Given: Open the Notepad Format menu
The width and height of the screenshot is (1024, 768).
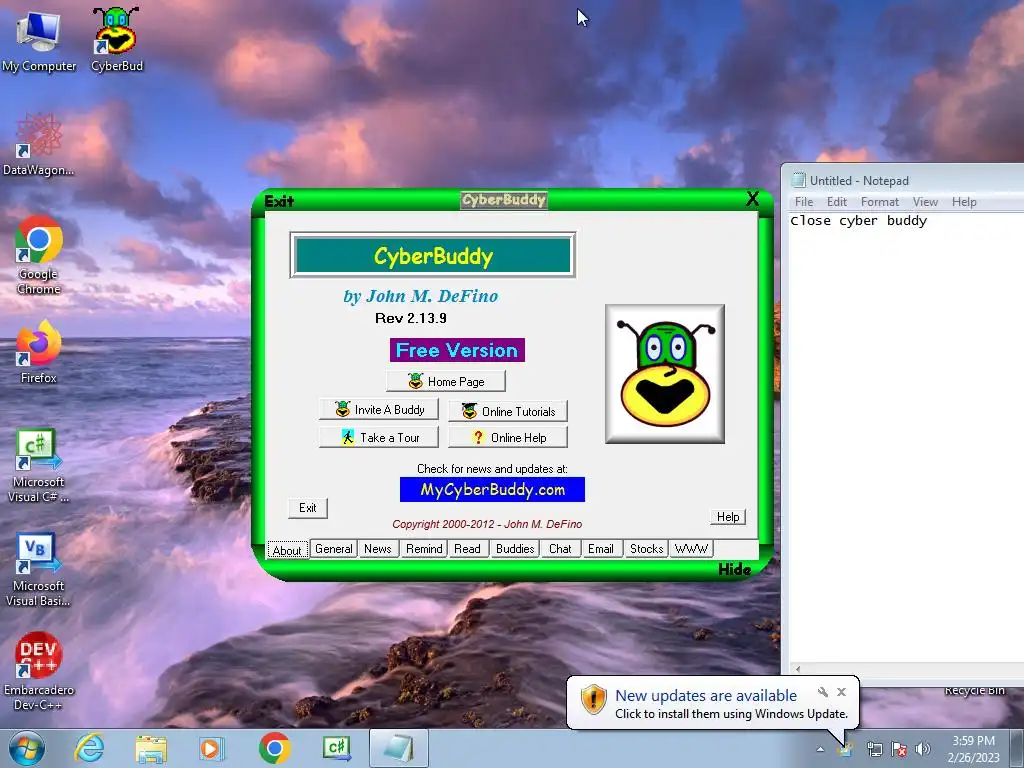Looking at the screenshot, I should [x=880, y=202].
